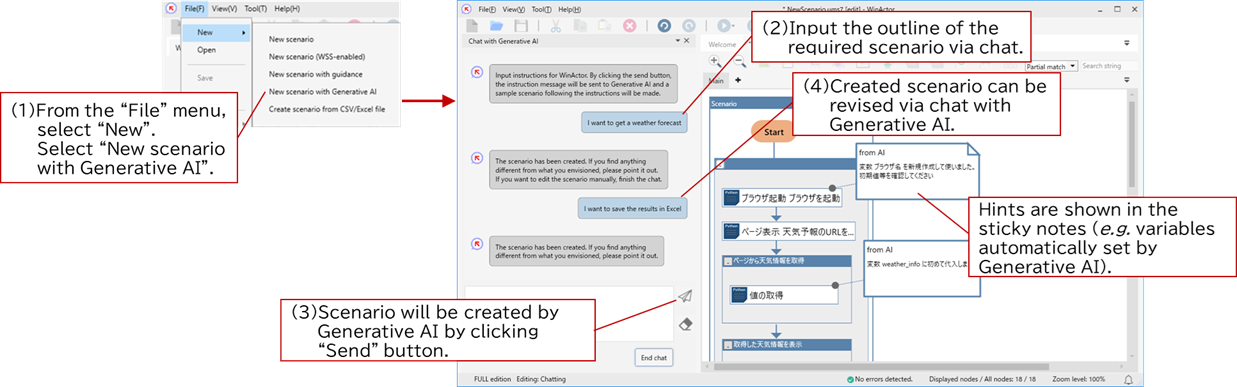The height and width of the screenshot is (387, 1237).
Task: Click the End chat button
Action: click(x=653, y=358)
